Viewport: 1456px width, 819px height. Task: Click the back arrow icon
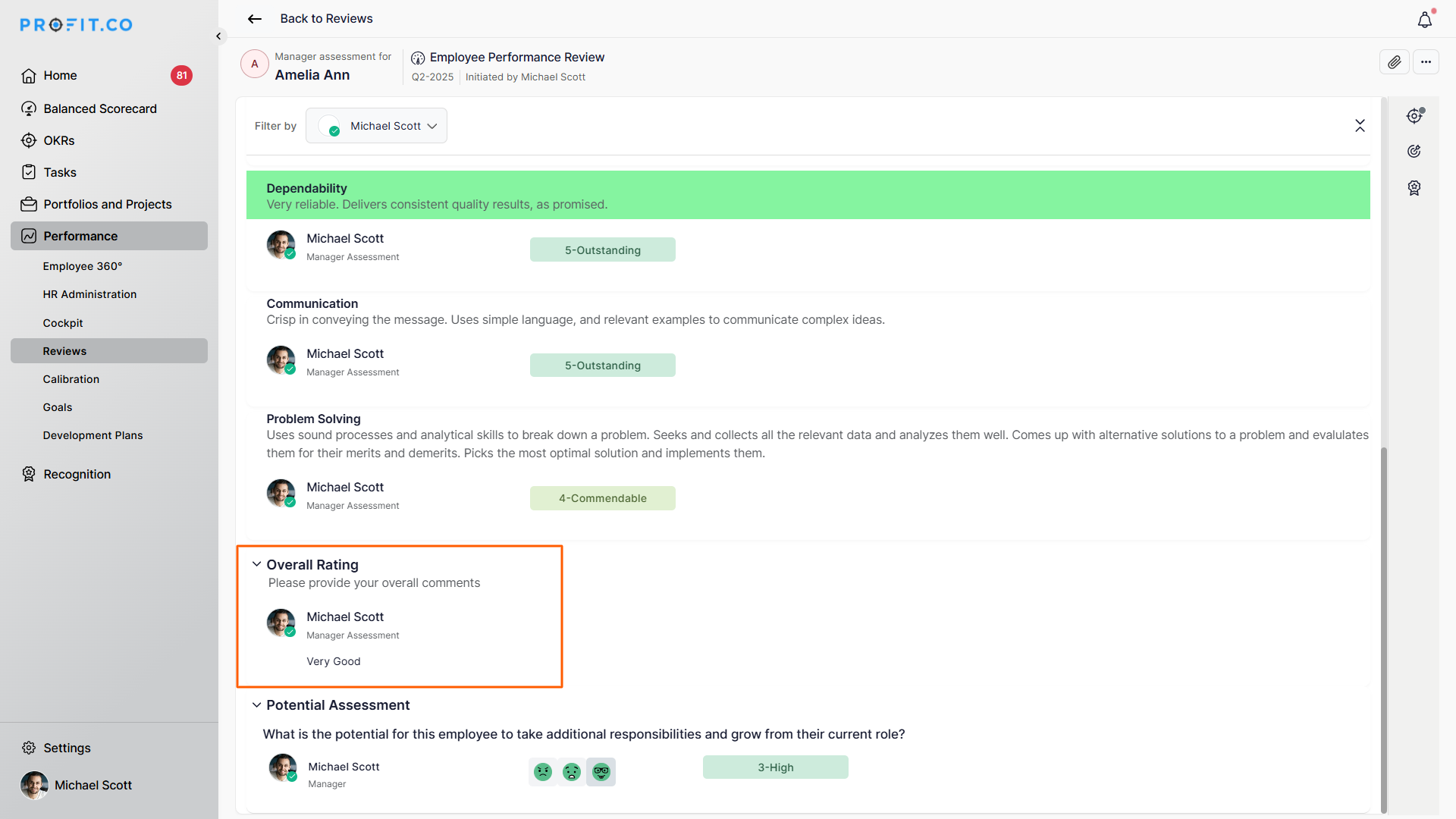click(255, 19)
